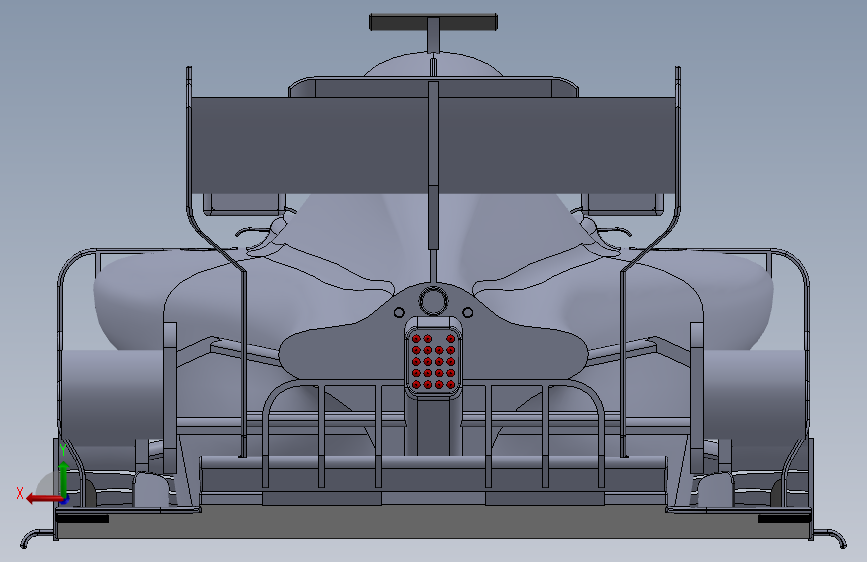The width and height of the screenshot is (867, 562).
Task: Click the green Y axis arrow of the triad
Action: [x=64, y=478]
